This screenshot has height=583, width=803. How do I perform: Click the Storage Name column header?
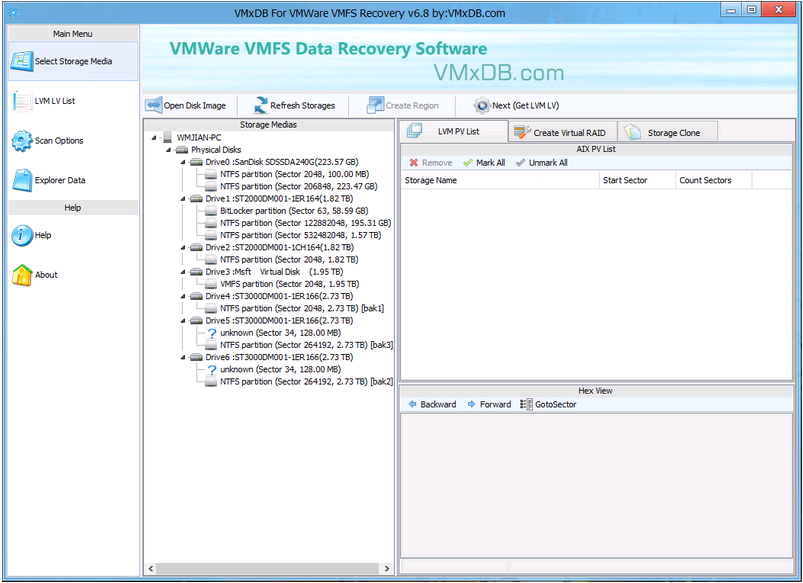tap(500, 180)
